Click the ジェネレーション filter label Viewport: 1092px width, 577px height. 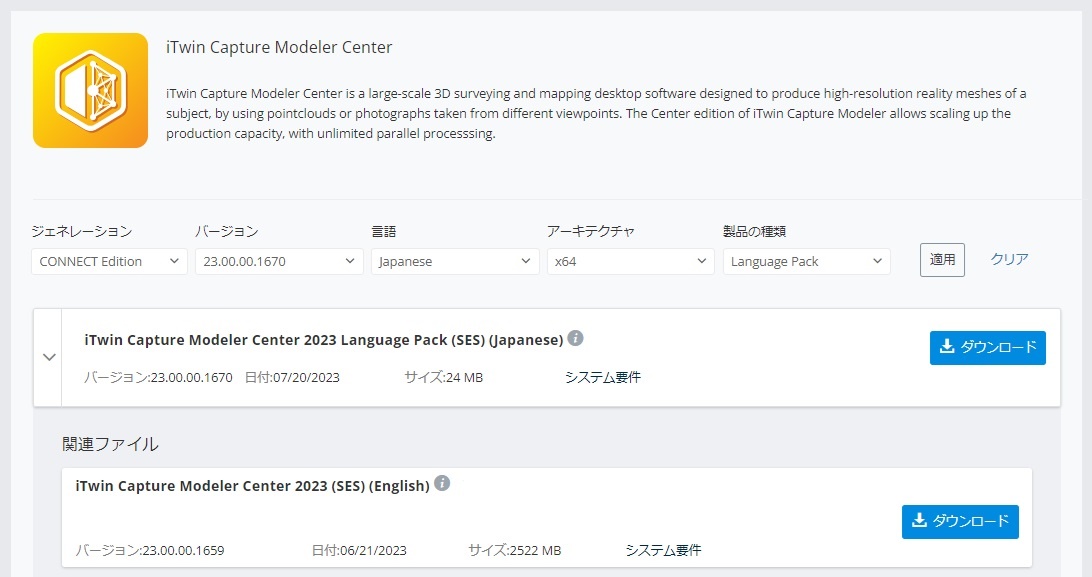pyautogui.click(x=81, y=231)
